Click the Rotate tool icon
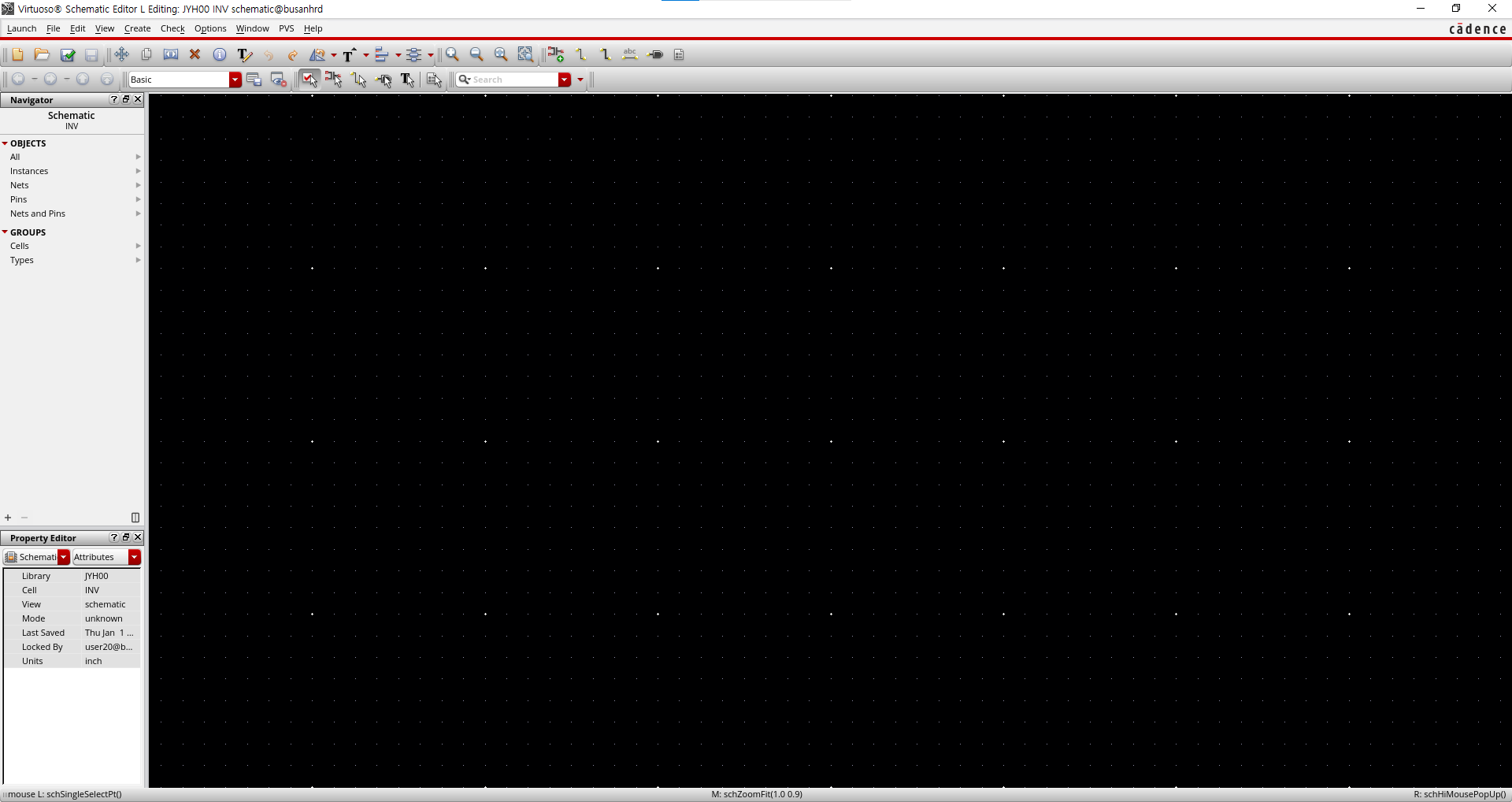 (318, 54)
